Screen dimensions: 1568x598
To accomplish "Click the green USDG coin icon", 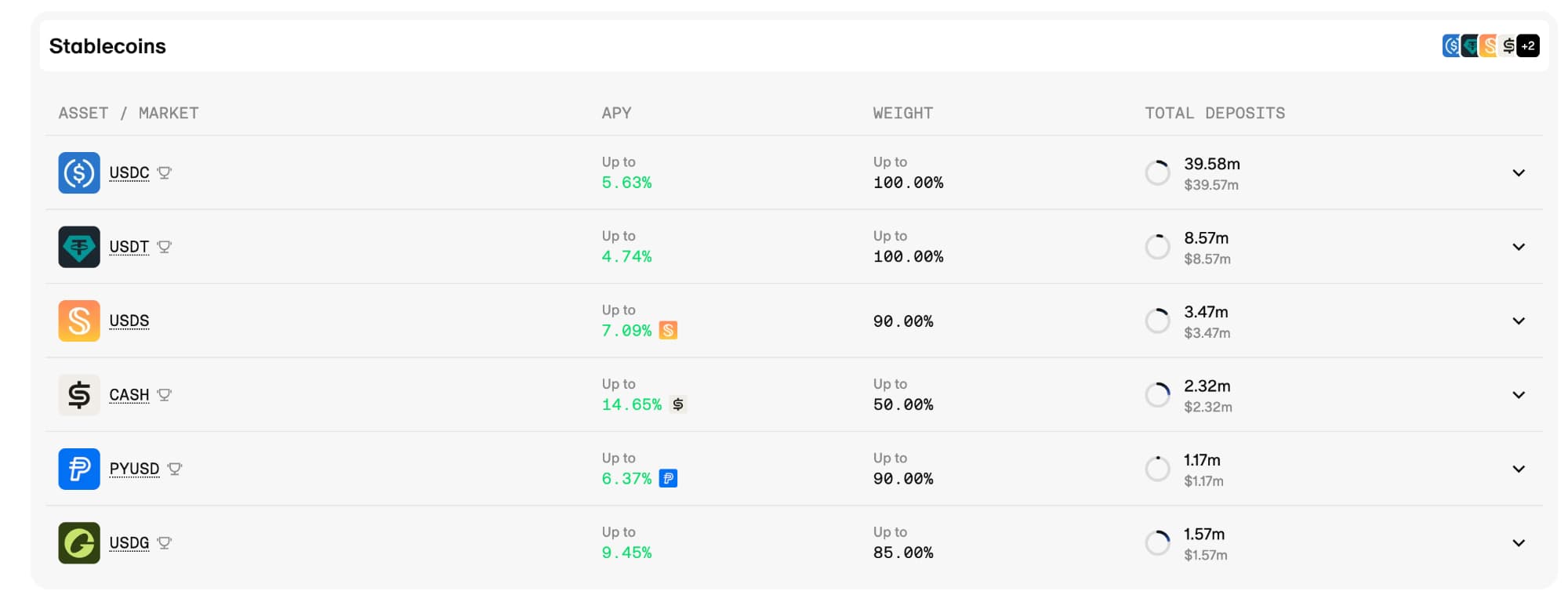I will [79, 543].
